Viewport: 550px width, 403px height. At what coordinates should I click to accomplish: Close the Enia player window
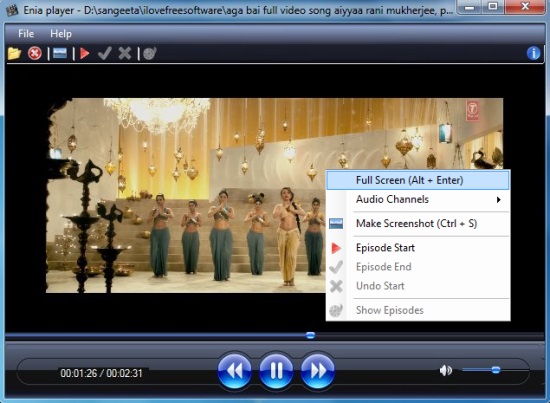pyautogui.click(x=525, y=7)
